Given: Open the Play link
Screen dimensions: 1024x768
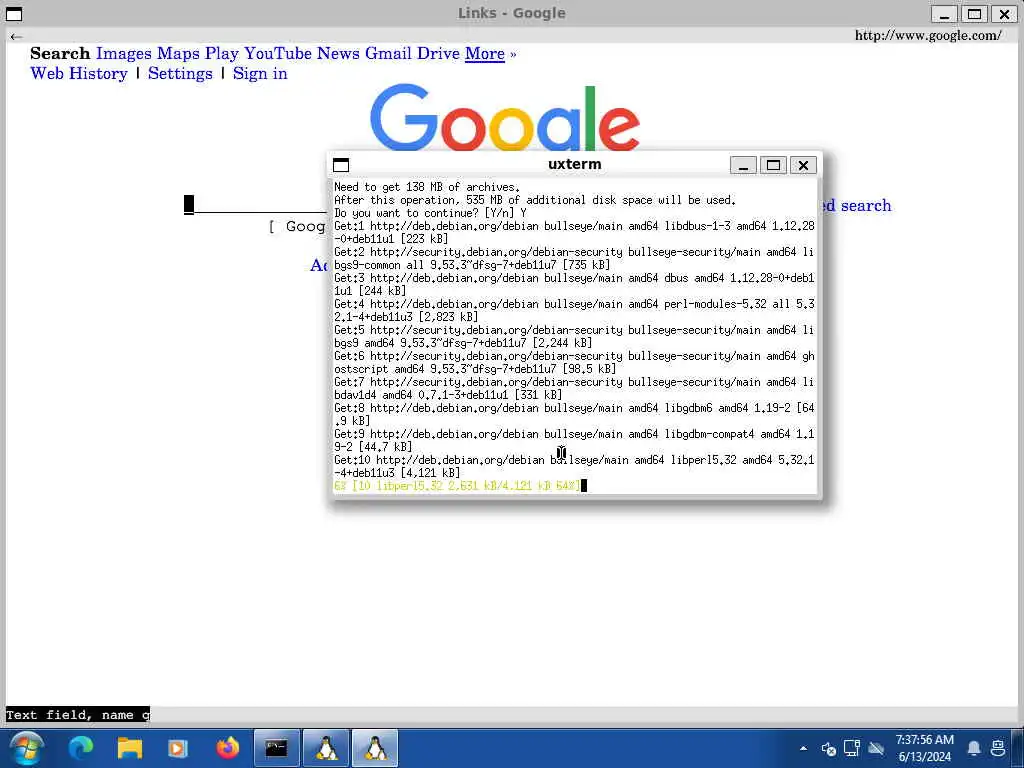Looking at the screenshot, I should pos(221,54).
